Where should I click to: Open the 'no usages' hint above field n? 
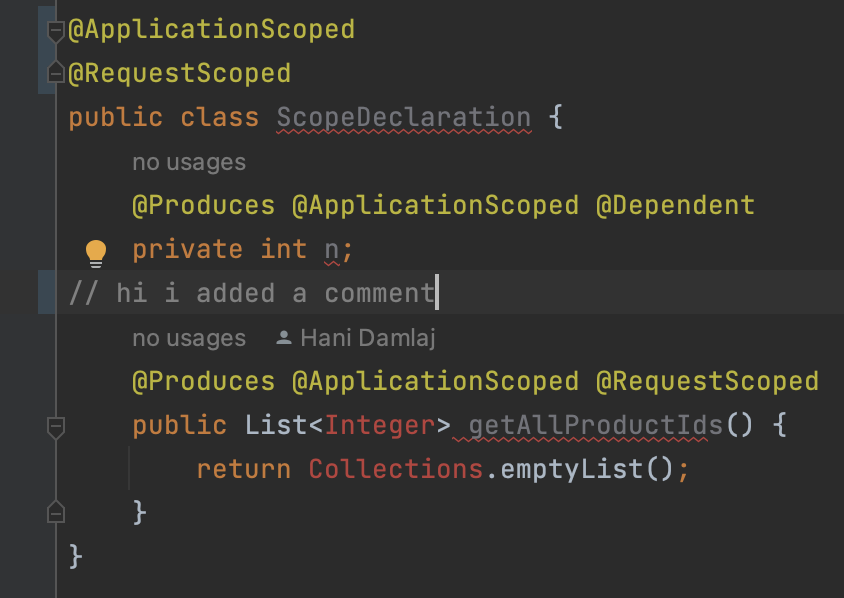click(x=188, y=162)
